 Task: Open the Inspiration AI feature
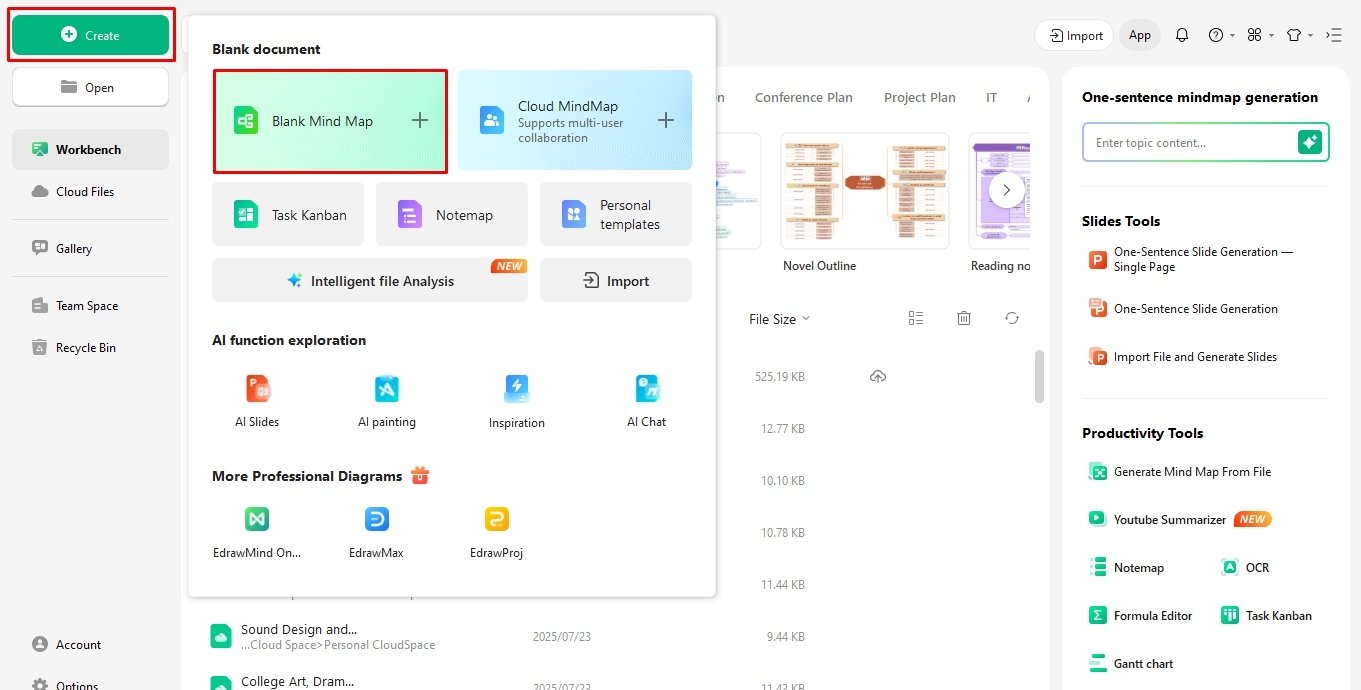(x=517, y=401)
